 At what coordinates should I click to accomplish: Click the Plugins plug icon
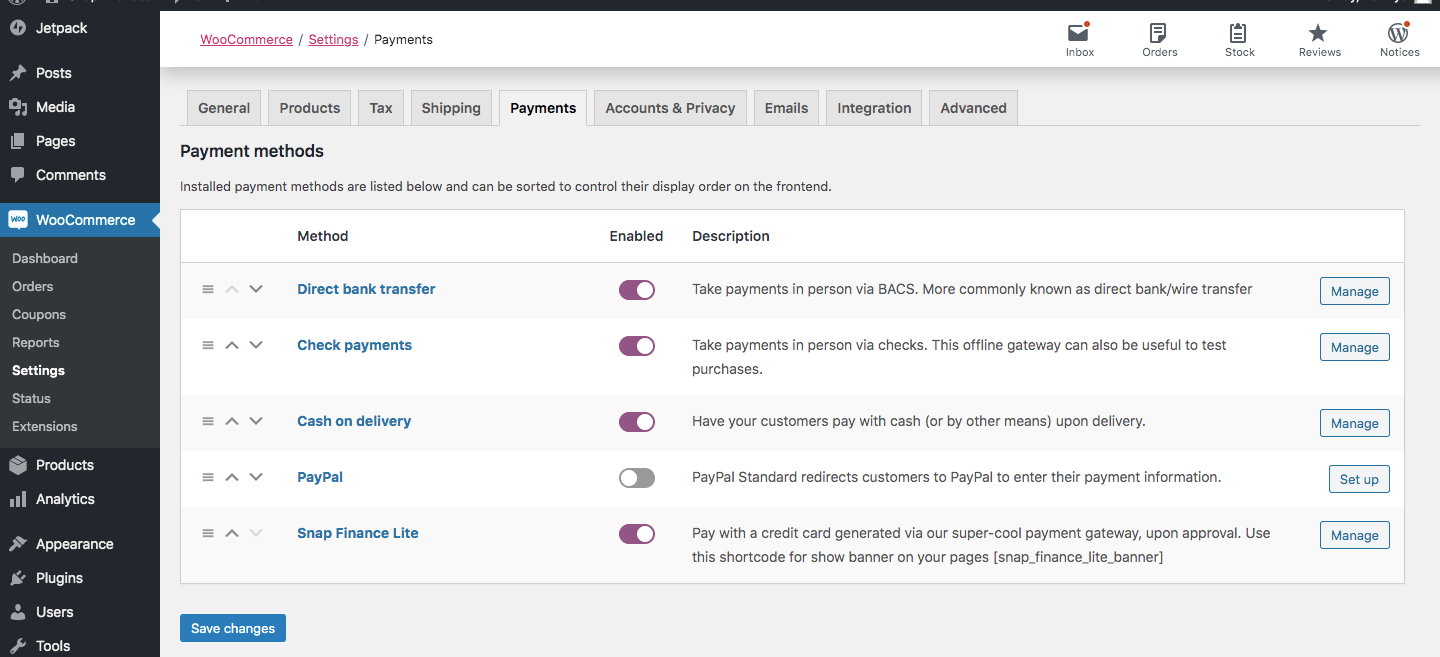(18, 578)
